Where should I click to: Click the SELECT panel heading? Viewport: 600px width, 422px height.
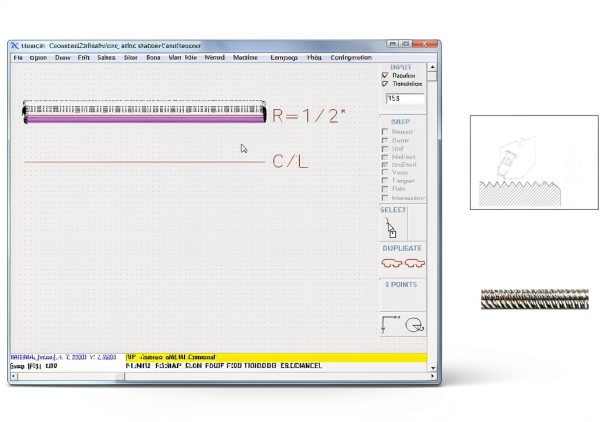click(393, 210)
